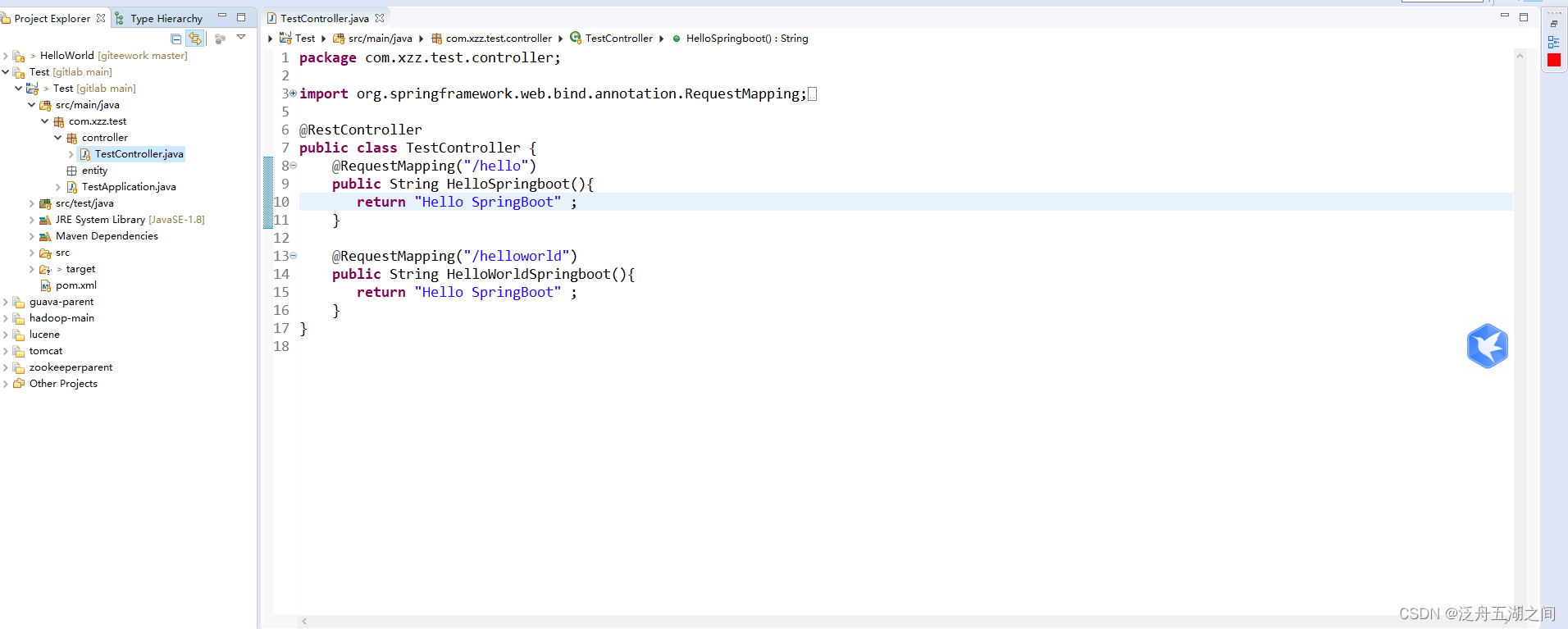
Task: Expand the target folder
Action: click(x=32, y=269)
